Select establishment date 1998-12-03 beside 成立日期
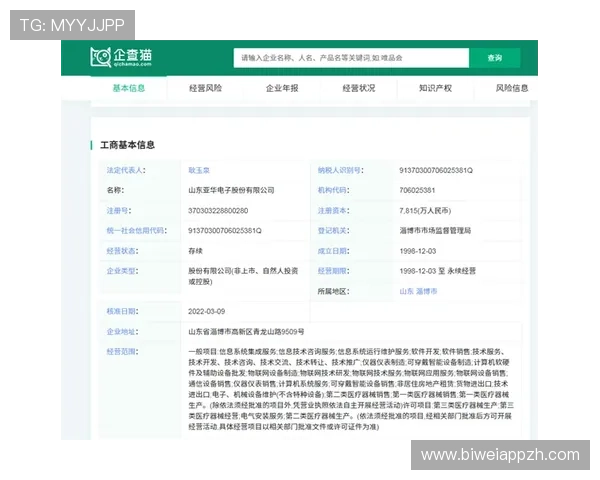Screen dimensions: 600x480 pos(418,251)
